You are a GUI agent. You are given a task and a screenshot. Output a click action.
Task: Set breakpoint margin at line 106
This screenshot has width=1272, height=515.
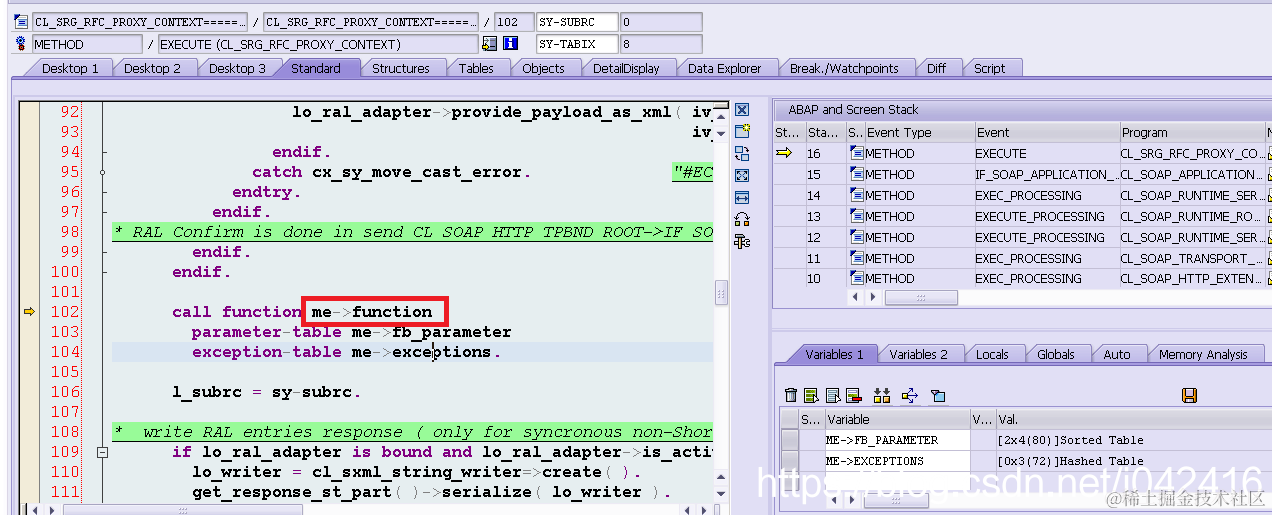(29, 392)
